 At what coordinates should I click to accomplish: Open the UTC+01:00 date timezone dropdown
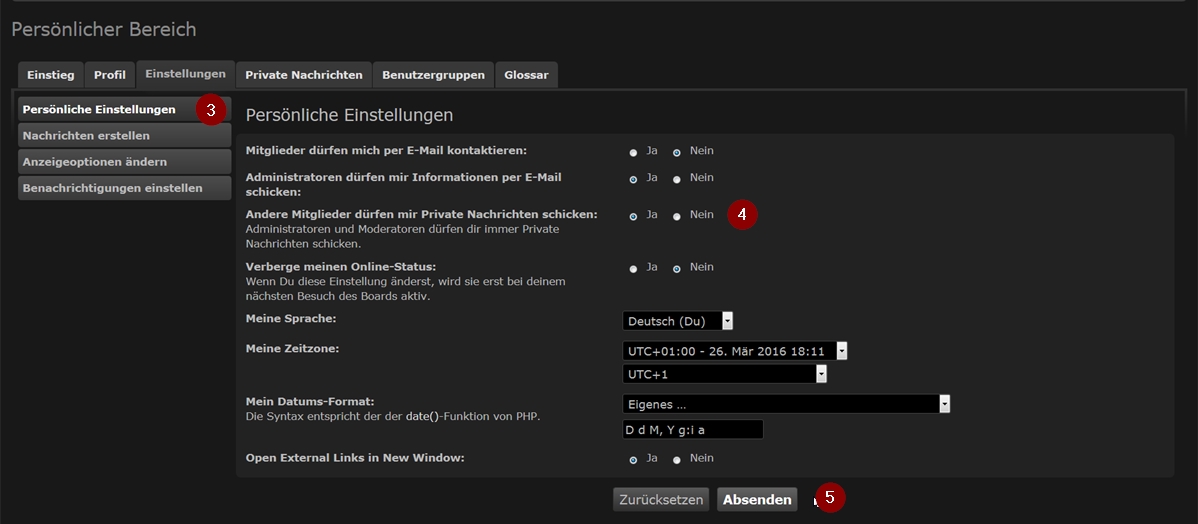click(x=735, y=351)
